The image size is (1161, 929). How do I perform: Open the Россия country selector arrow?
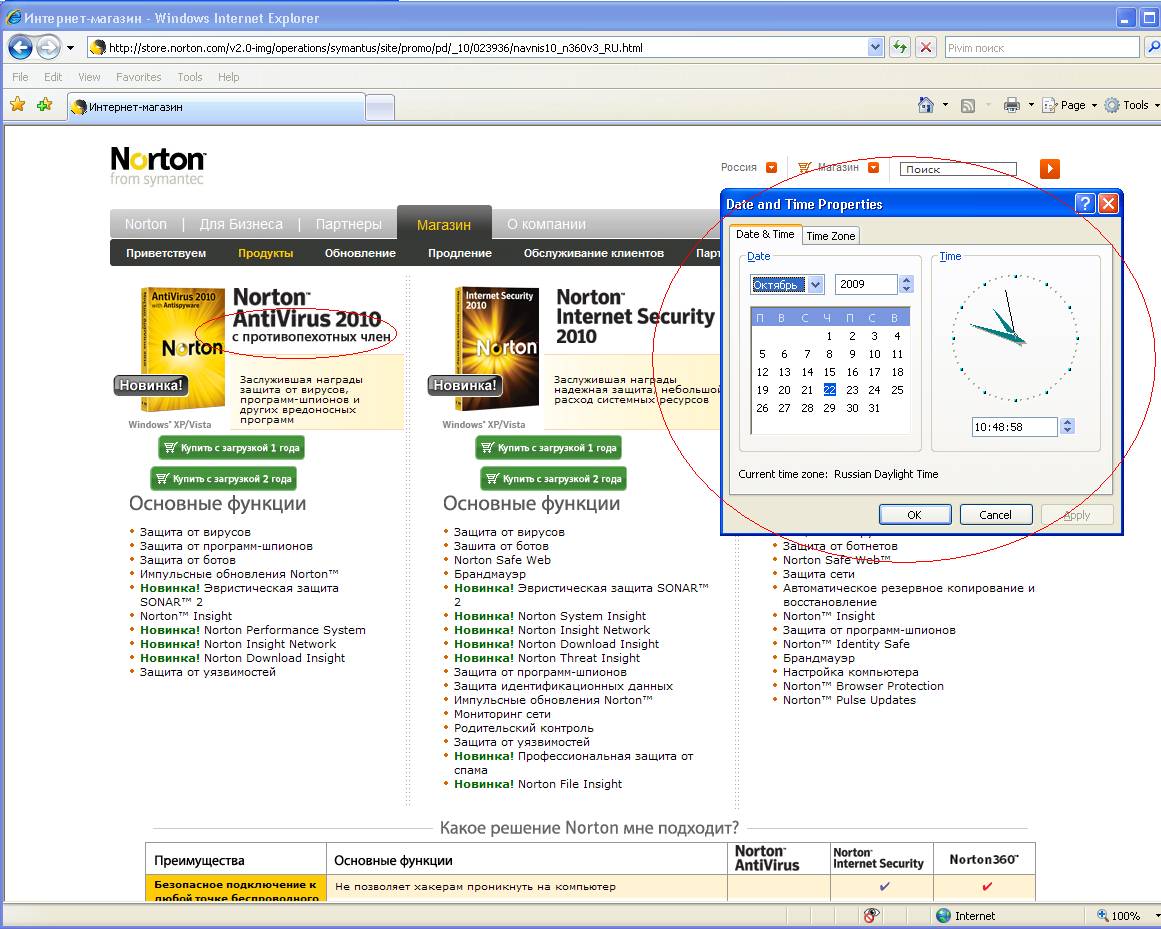(772, 168)
